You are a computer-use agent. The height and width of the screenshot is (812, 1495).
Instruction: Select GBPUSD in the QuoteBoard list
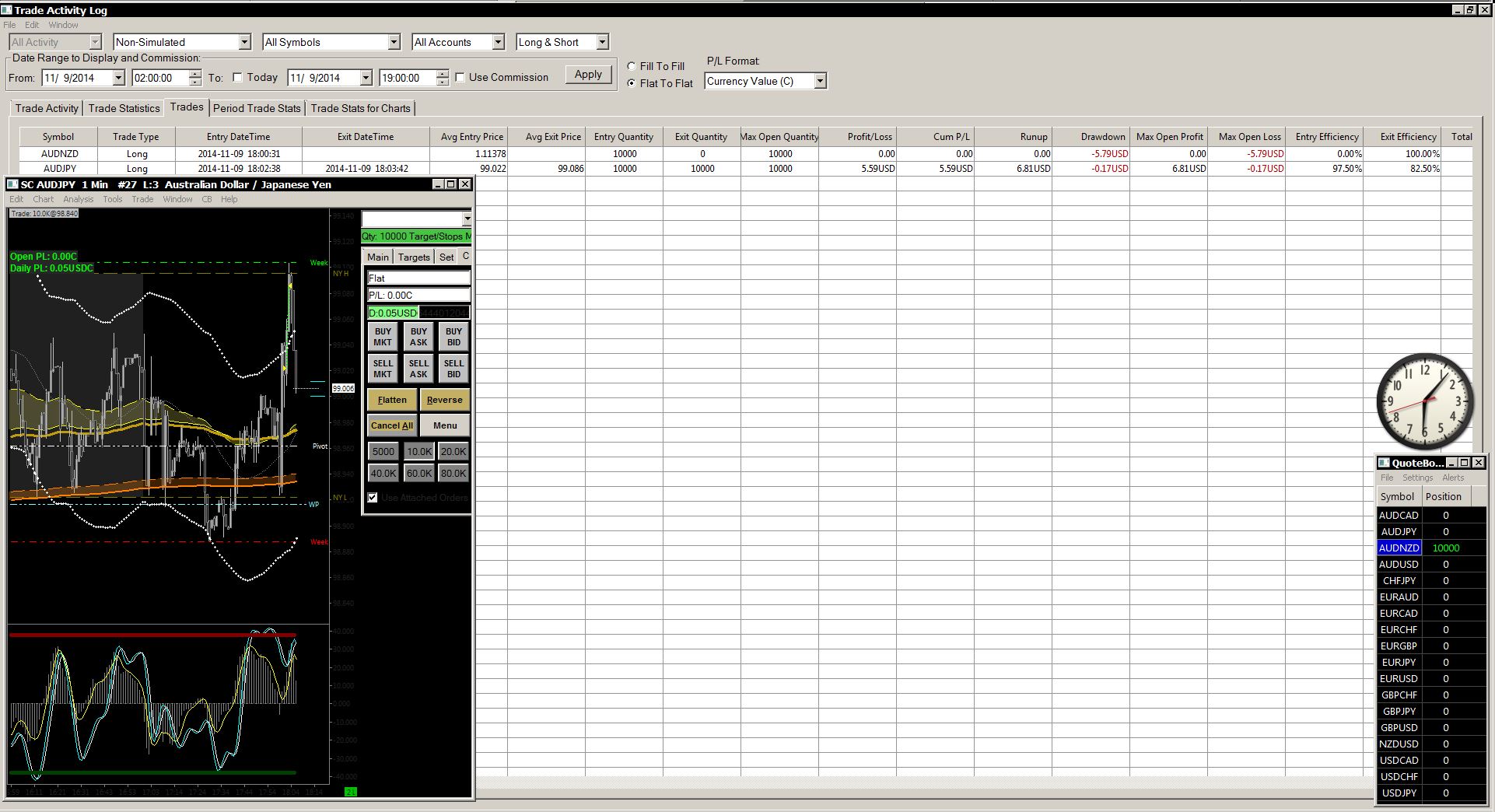(x=1399, y=727)
